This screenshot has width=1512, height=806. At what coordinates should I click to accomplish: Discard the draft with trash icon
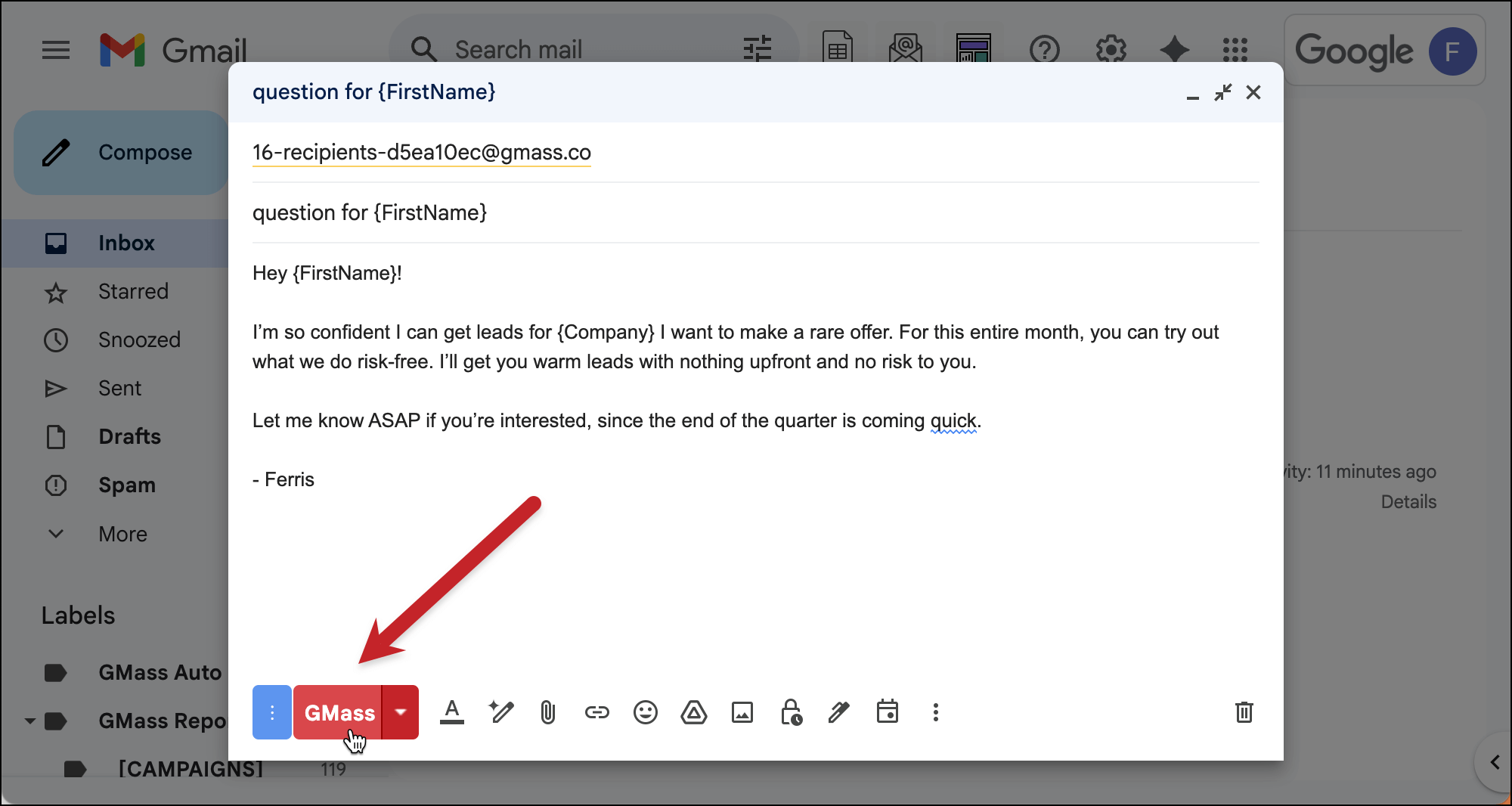tap(1244, 712)
